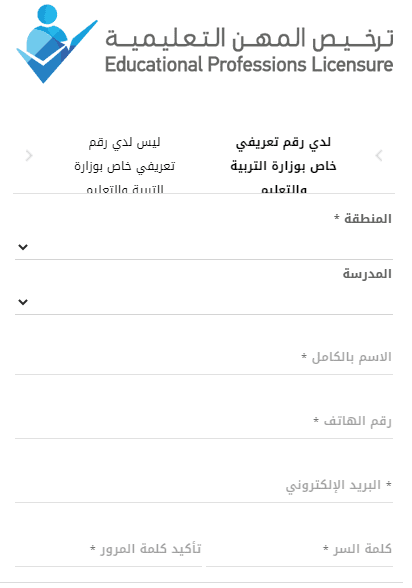Focus the البريد الإلكتروني email field
This screenshot has height=588, width=412.
click(x=204, y=485)
